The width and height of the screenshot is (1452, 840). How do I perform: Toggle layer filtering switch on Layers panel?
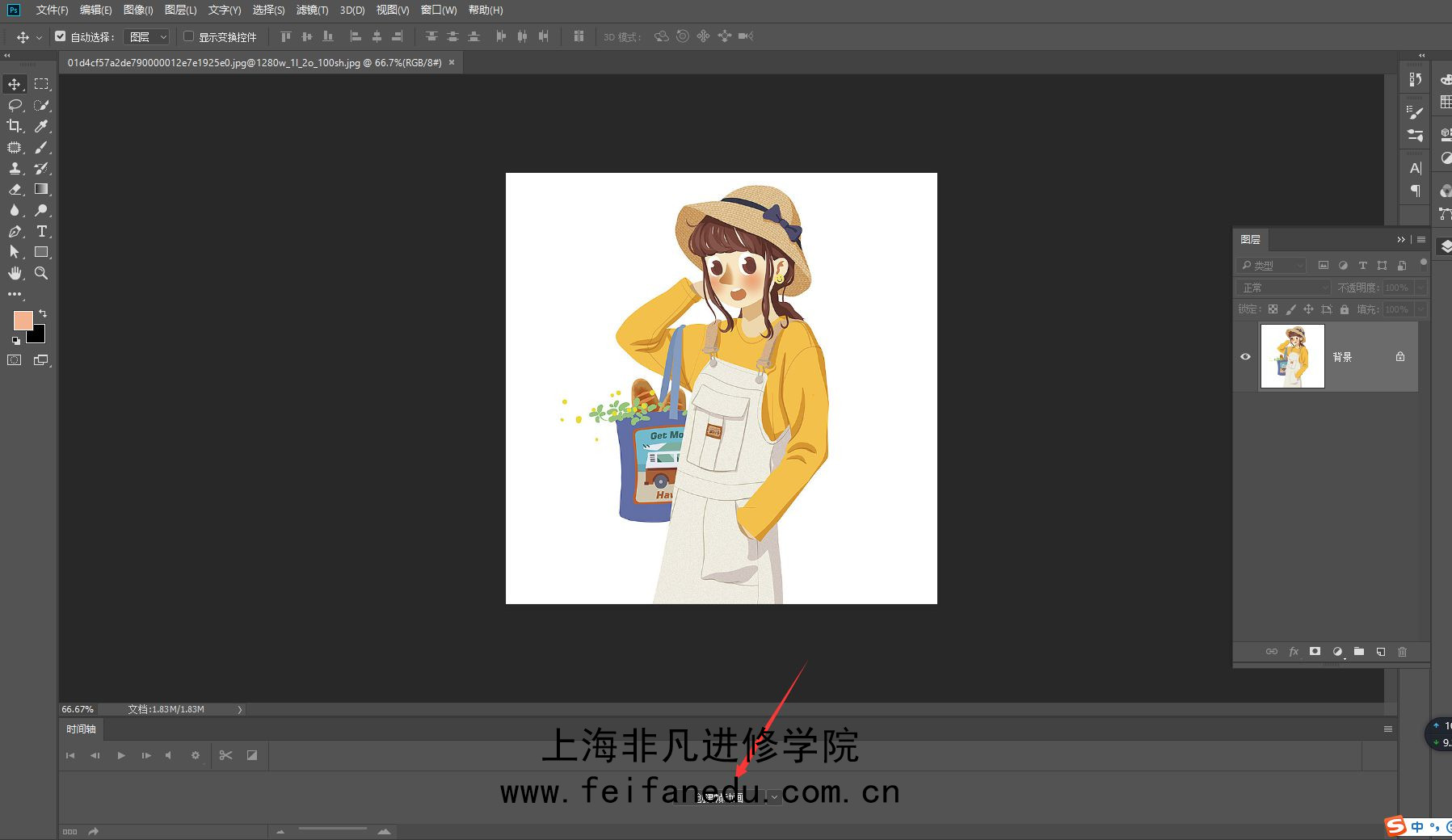[x=1423, y=262]
